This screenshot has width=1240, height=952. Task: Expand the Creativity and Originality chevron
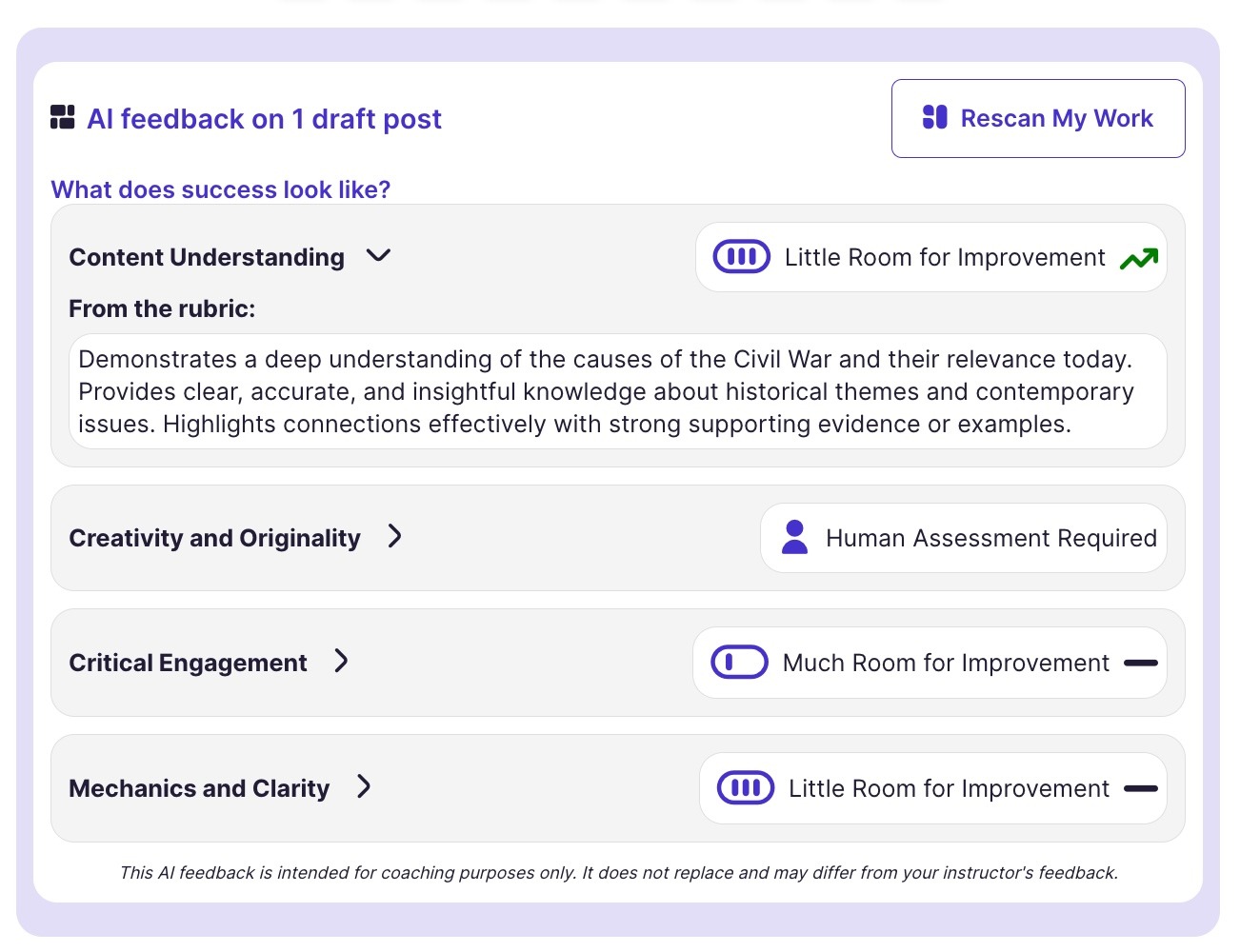pyautogui.click(x=394, y=537)
